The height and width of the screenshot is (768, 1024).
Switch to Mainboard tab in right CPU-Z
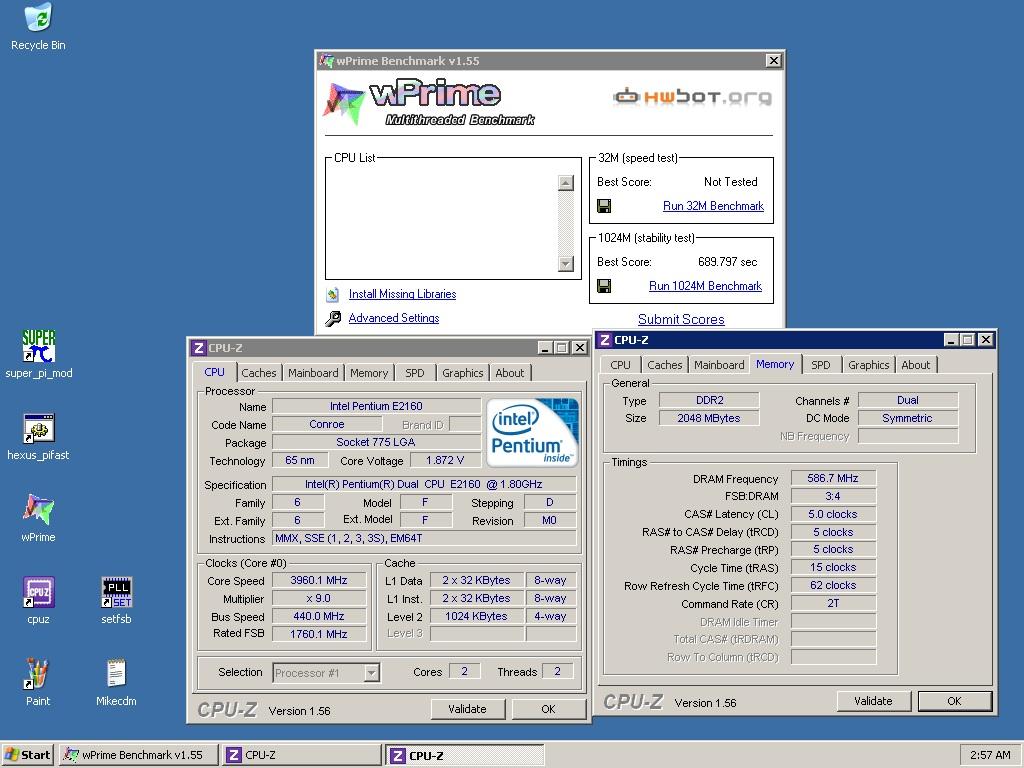tap(719, 365)
